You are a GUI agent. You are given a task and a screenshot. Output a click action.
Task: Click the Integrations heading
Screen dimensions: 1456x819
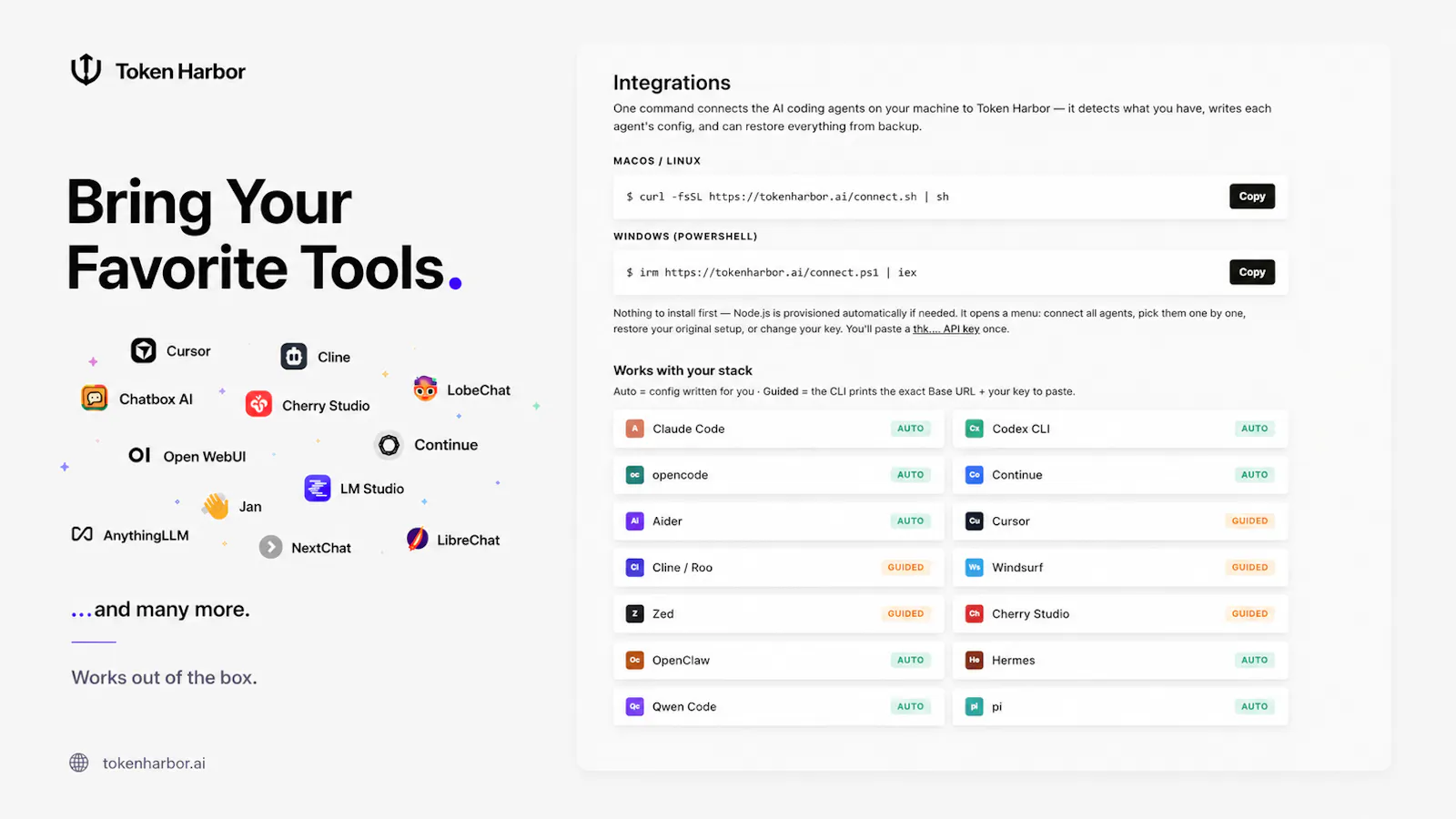tap(672, 83)
